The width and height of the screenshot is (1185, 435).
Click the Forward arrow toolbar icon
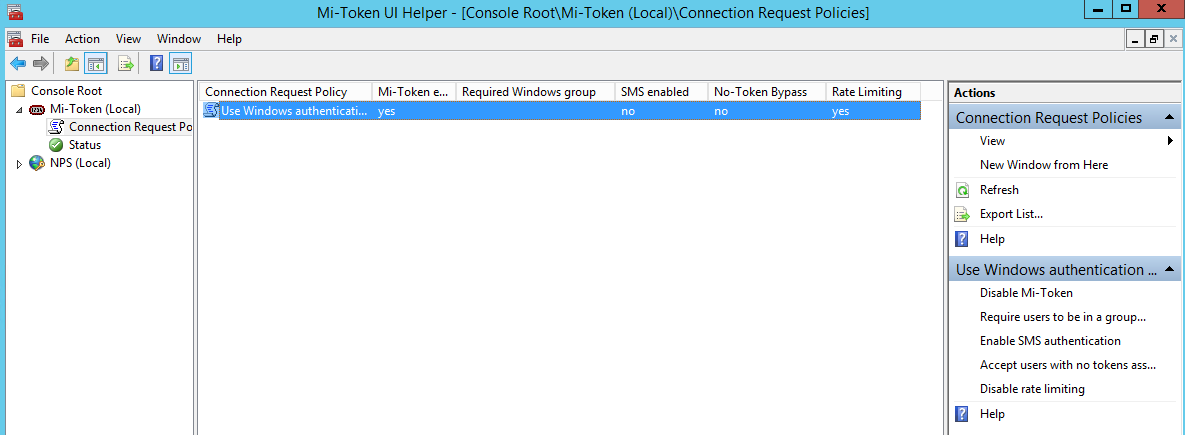[40, 63]
